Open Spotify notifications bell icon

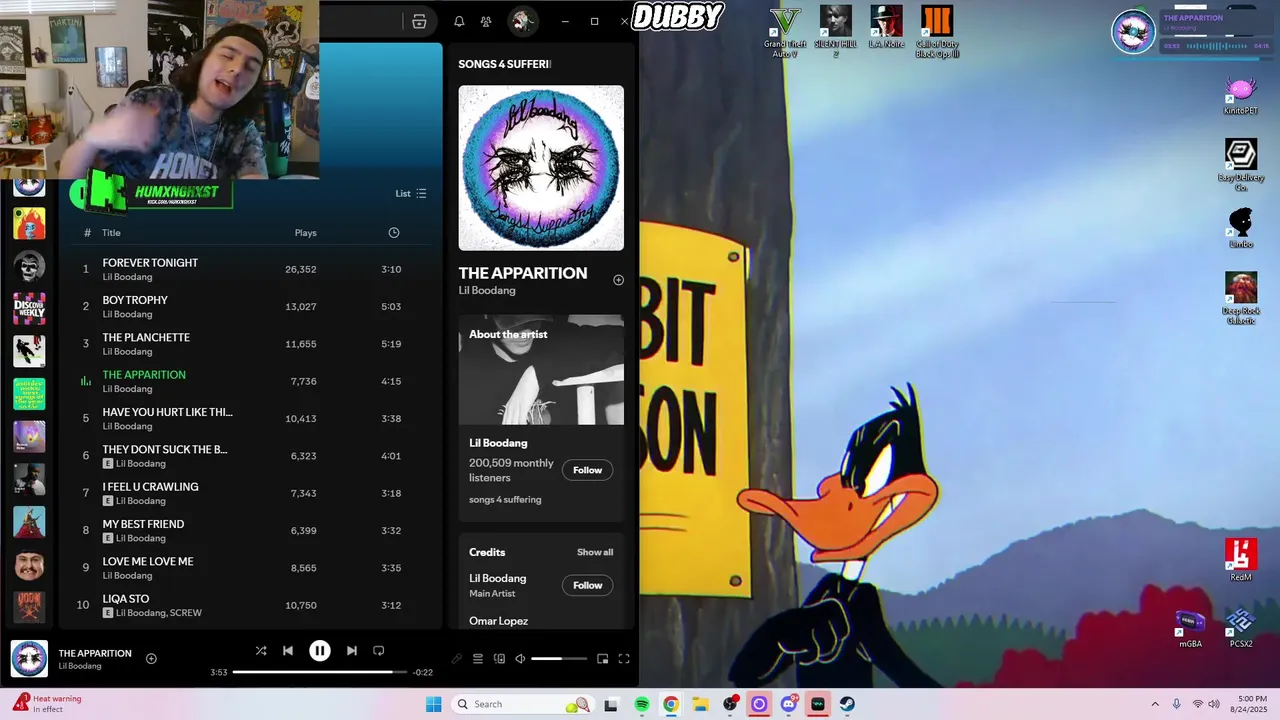pyautogui.click(x=459, y=21)
